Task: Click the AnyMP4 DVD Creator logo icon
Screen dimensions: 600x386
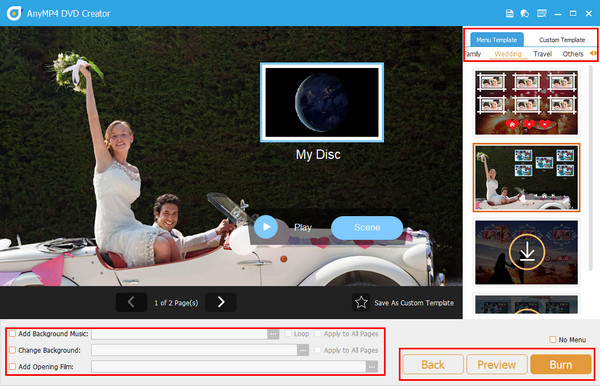Action: click(14, 13)
